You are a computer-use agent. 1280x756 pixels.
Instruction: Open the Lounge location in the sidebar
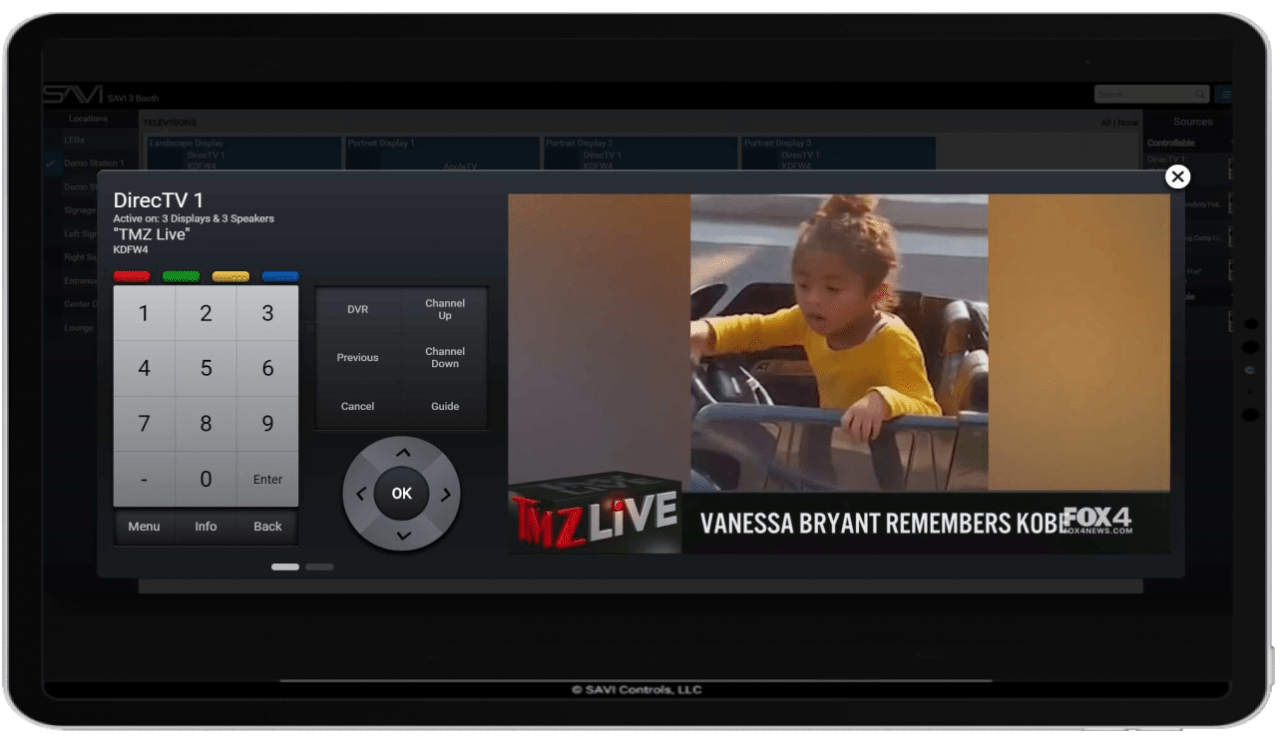pyautogui.click(x=80, y=327)
